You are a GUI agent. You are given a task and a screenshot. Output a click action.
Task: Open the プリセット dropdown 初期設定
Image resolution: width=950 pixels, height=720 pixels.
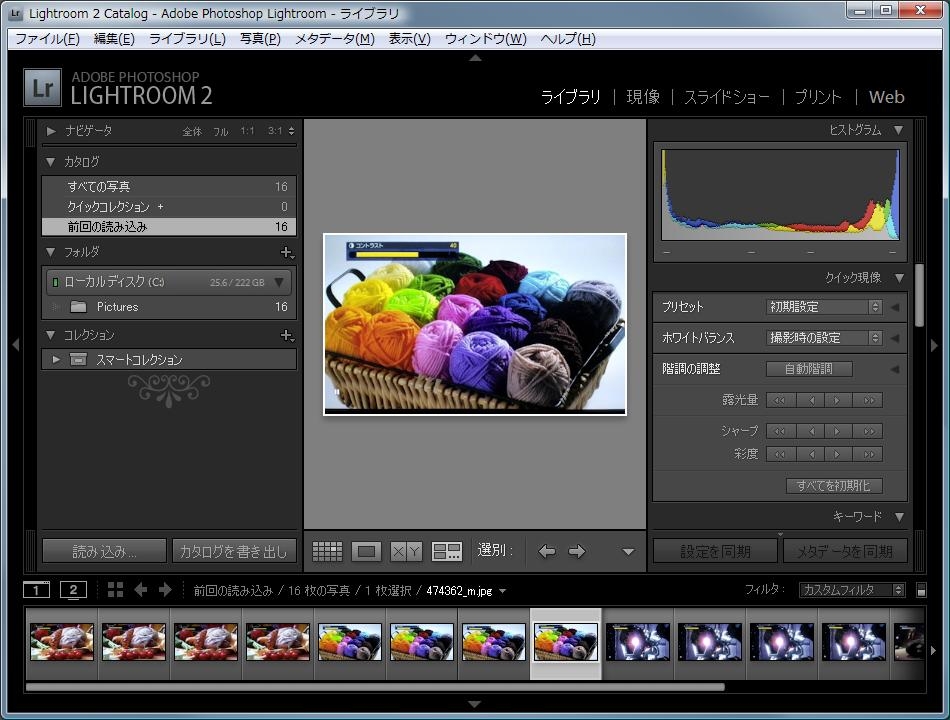tap(824, 307)
